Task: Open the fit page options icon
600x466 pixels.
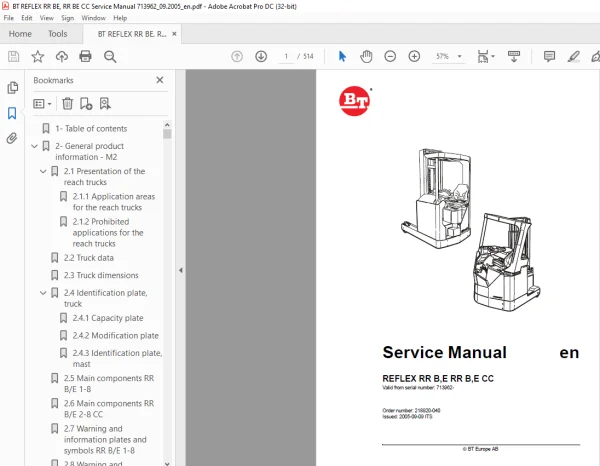Action: (483, 57)
